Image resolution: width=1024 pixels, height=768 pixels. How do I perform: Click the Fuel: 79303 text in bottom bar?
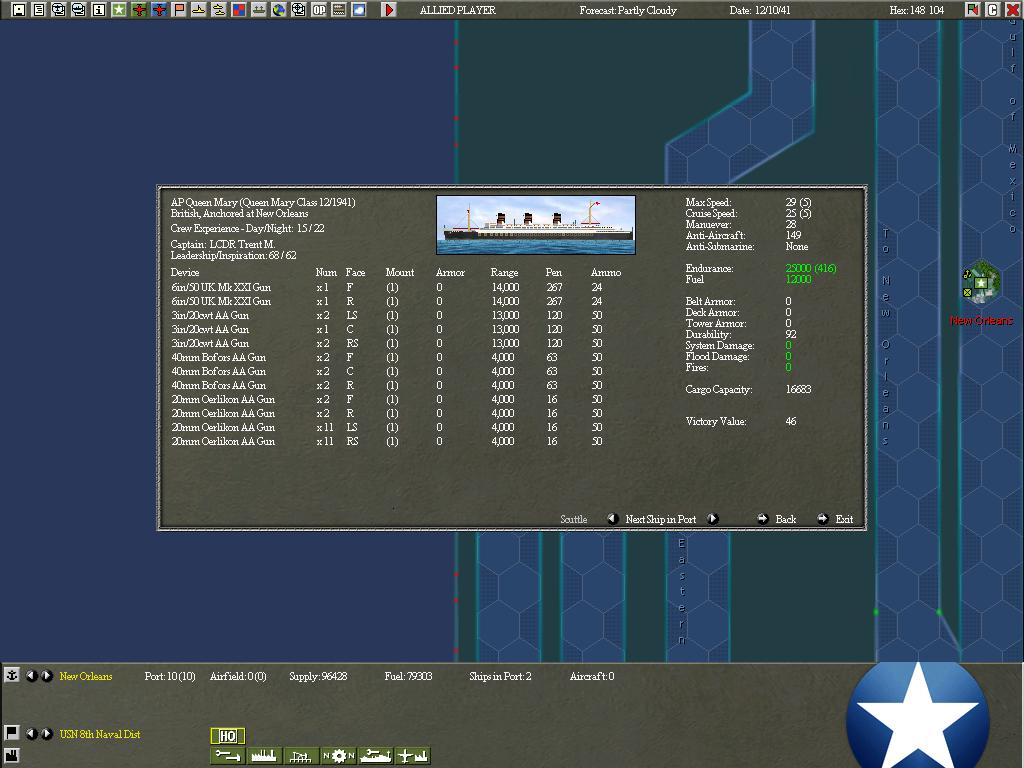tap(408, 676)
